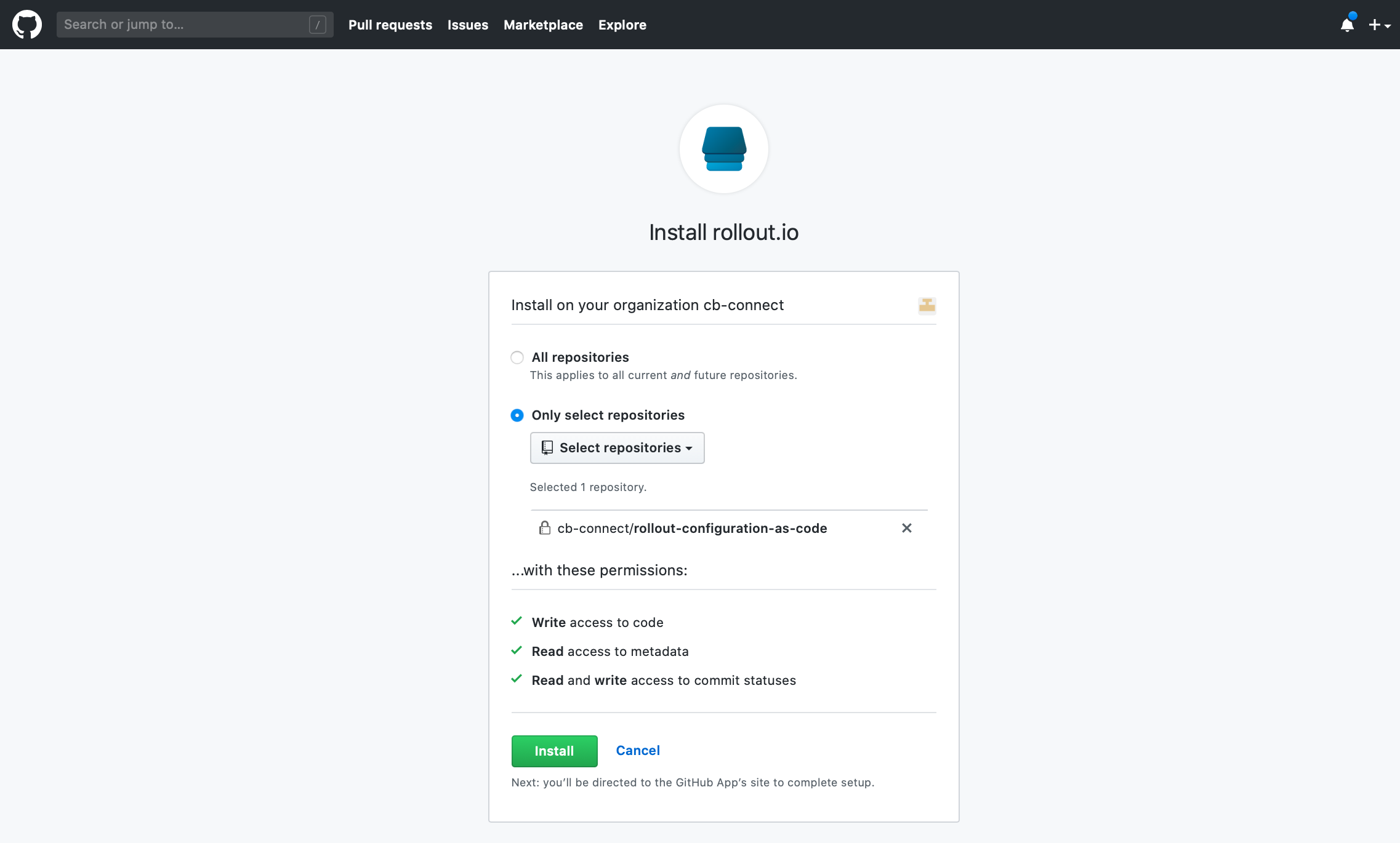Remove rollout-configuration-as-code repository with X
1400x843 pixels.
coord(907,528)
